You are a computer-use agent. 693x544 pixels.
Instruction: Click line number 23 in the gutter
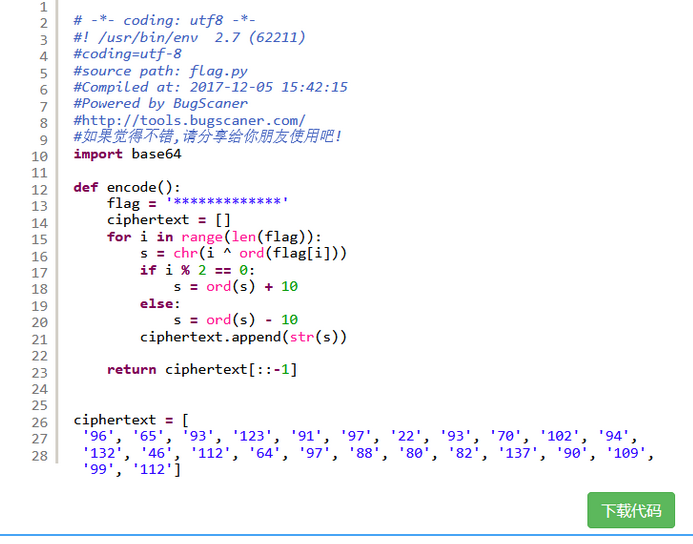[x=40, y=373]
